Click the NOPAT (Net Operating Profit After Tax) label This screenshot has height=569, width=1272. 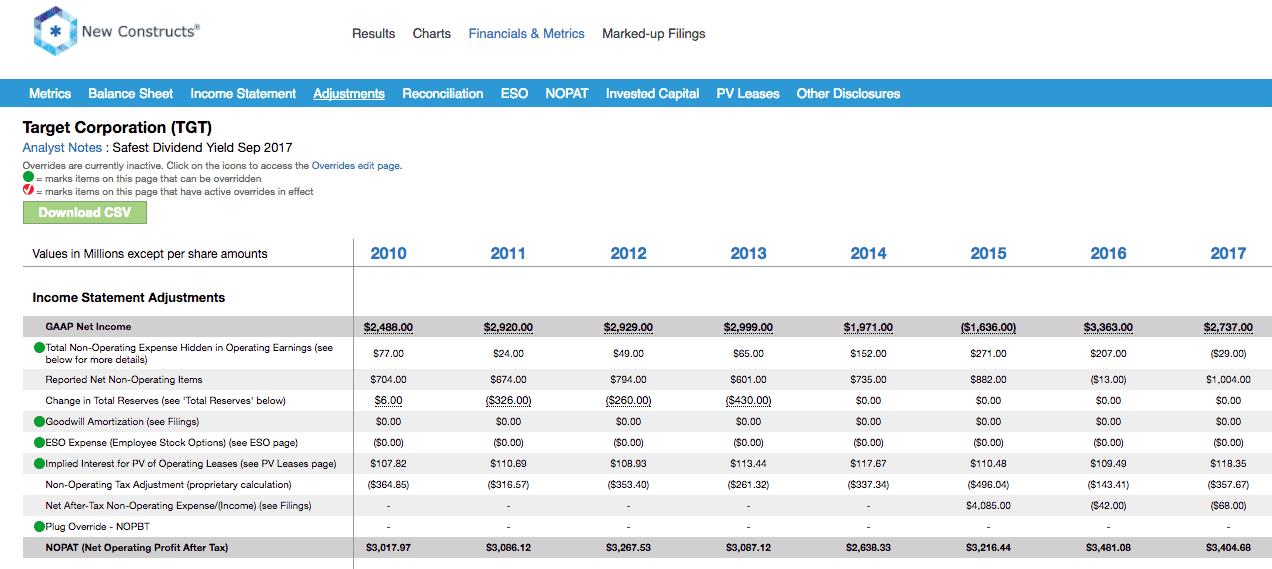[137, 548]
